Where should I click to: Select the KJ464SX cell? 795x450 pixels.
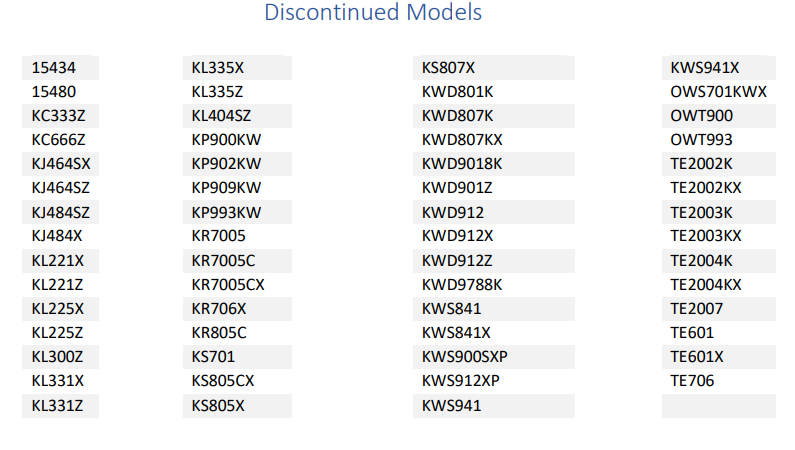point(62,163)
